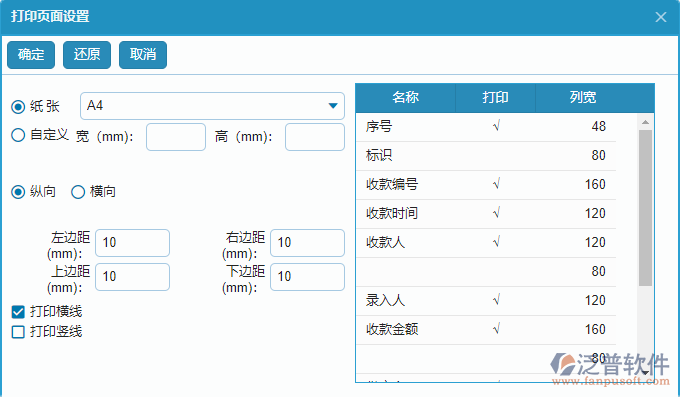This screenshot has height=397, width=680.
Task: Click the 上边距 input field
Action: click(132, 276)
